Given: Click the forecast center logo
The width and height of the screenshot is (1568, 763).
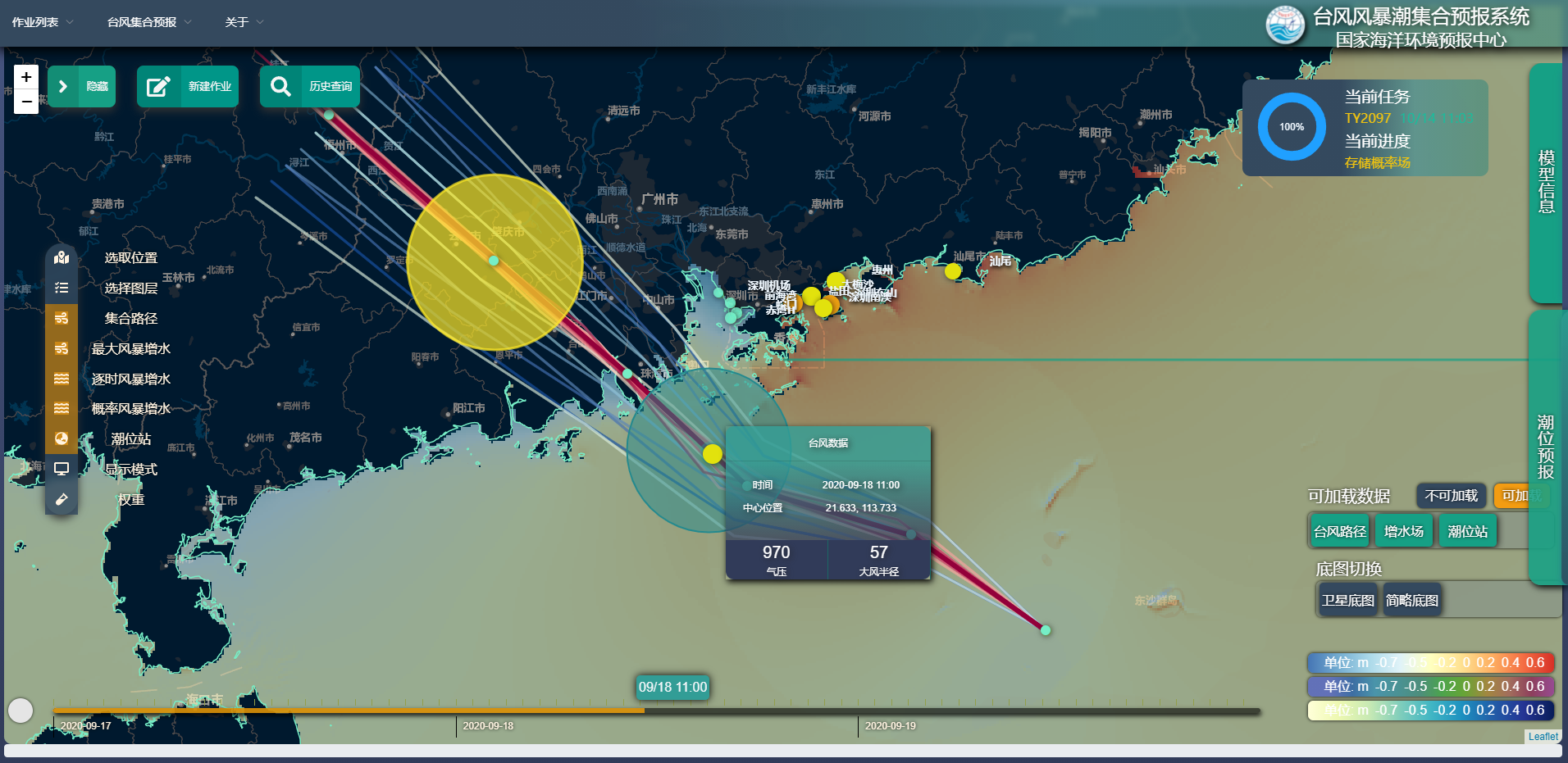Looking at the screenshot, I should click(1284, 25).
